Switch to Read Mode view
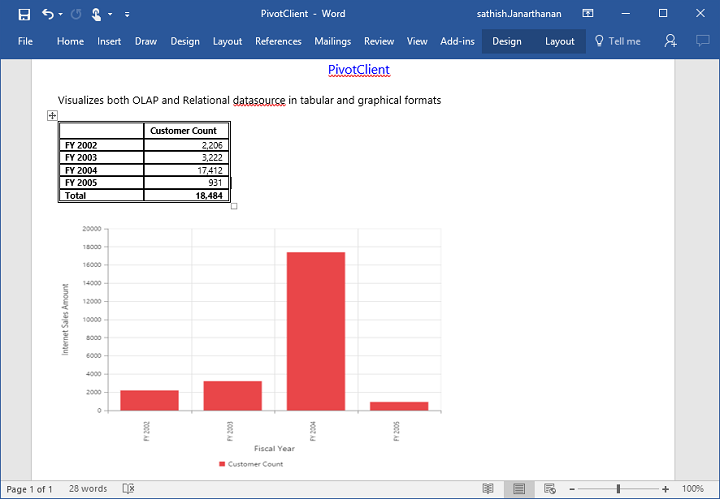The image size is (720, 499). tap(488, 489)
